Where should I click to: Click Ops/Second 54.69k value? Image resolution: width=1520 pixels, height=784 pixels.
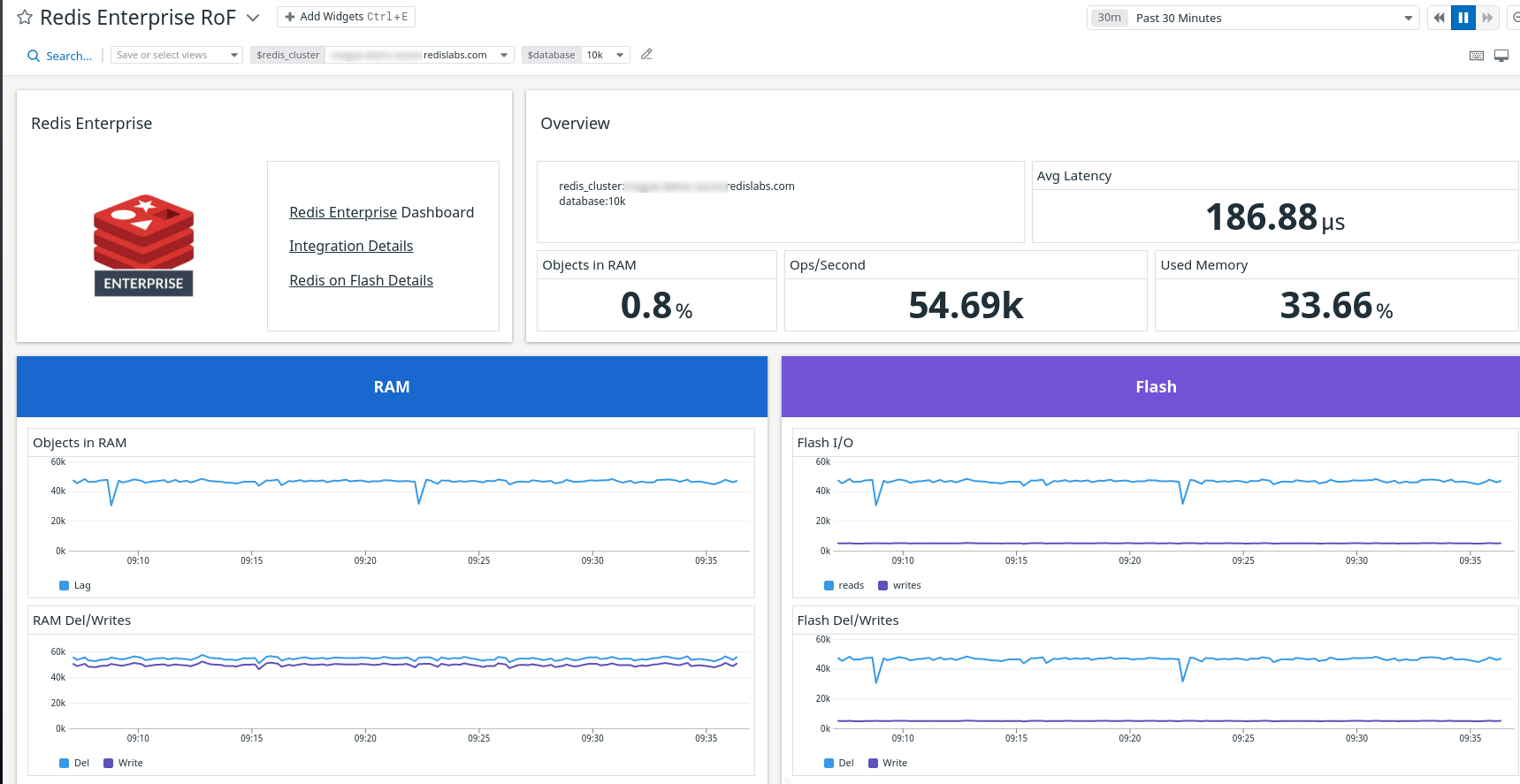coord(966,306)
